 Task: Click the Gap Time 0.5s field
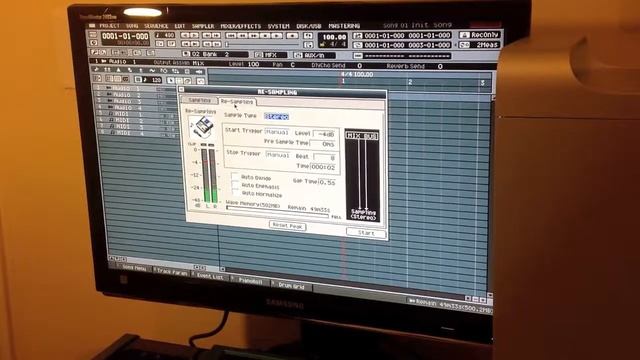(327, 182)
